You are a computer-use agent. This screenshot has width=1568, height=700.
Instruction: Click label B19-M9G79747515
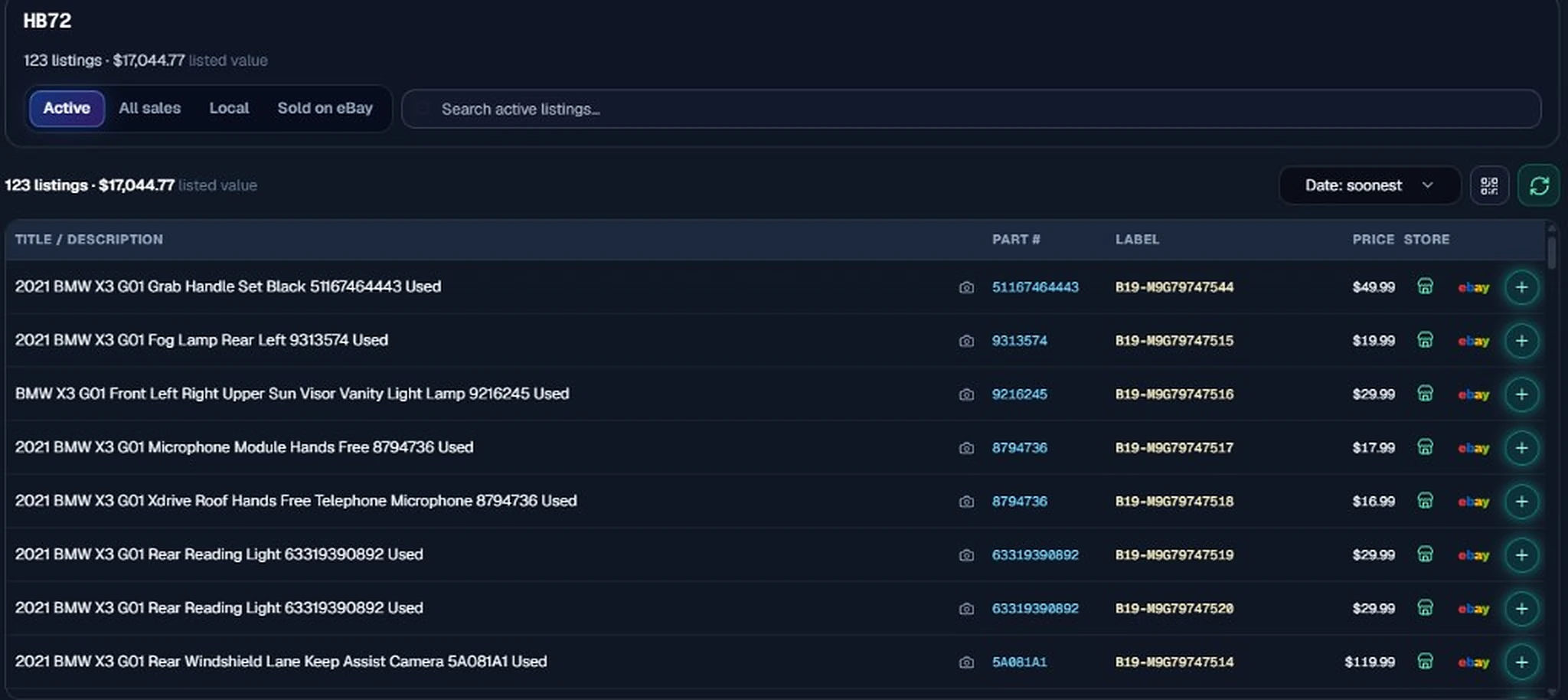(x=1174, y=341)
